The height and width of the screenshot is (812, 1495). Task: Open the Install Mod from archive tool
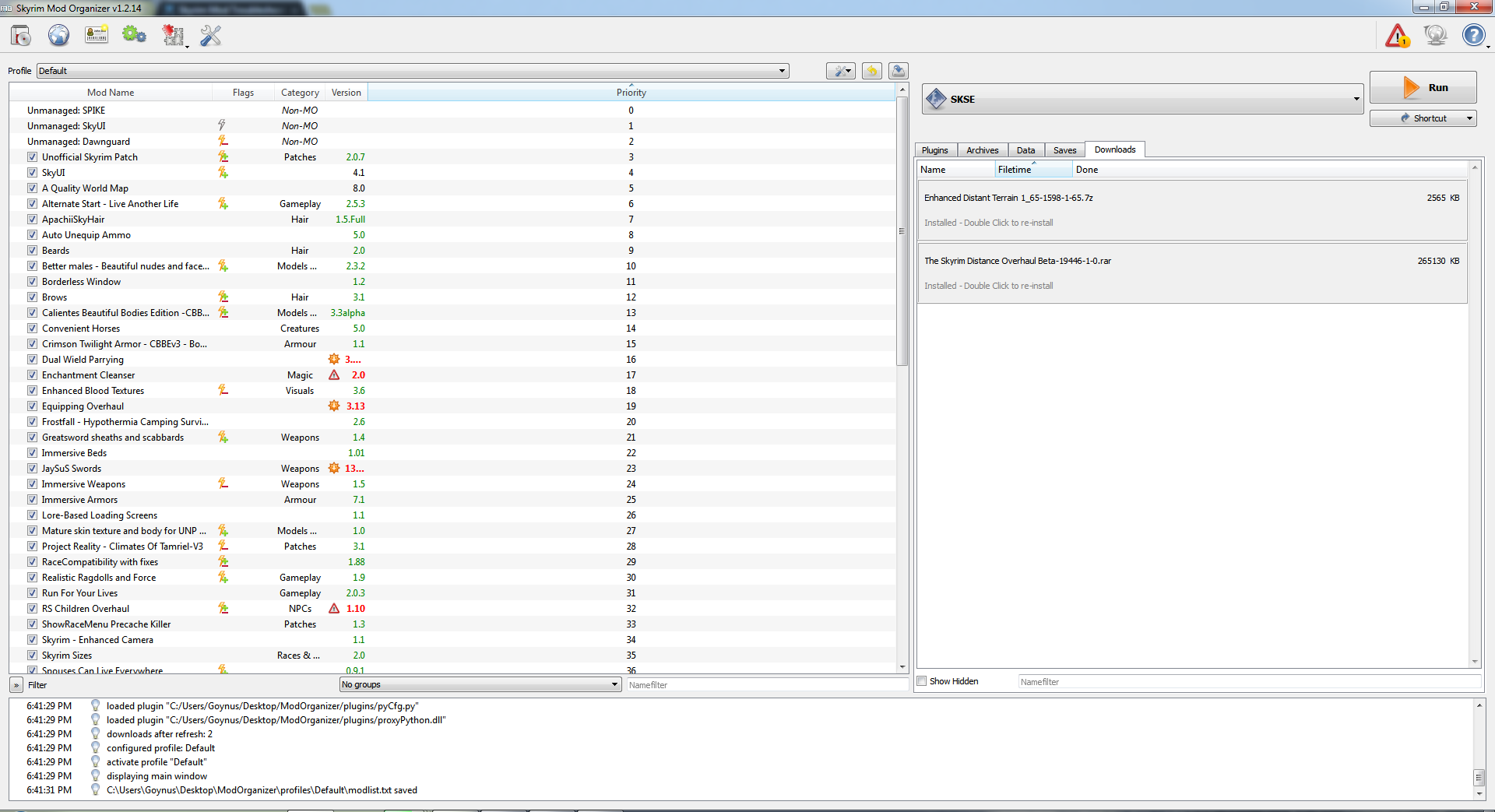(x=21, y=36)
